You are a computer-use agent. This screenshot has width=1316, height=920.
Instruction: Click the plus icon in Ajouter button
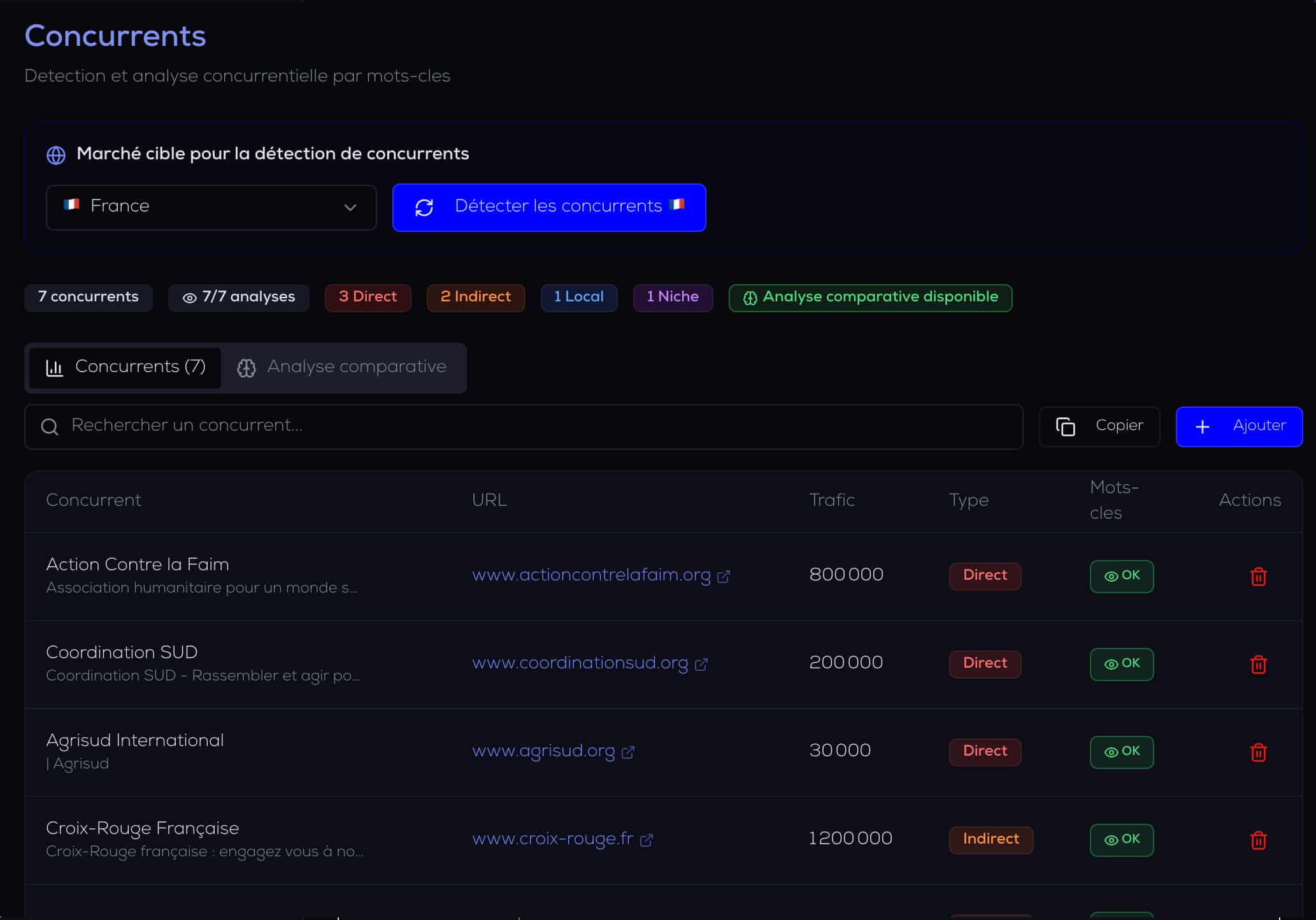1203,427
